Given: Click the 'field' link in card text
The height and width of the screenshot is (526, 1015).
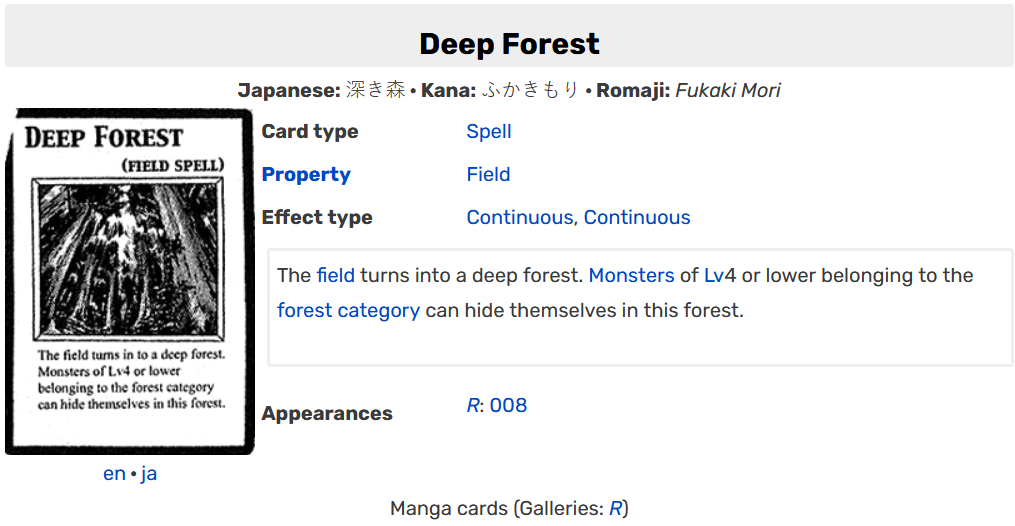Looking at the screenshot, I should click(335, 276).
